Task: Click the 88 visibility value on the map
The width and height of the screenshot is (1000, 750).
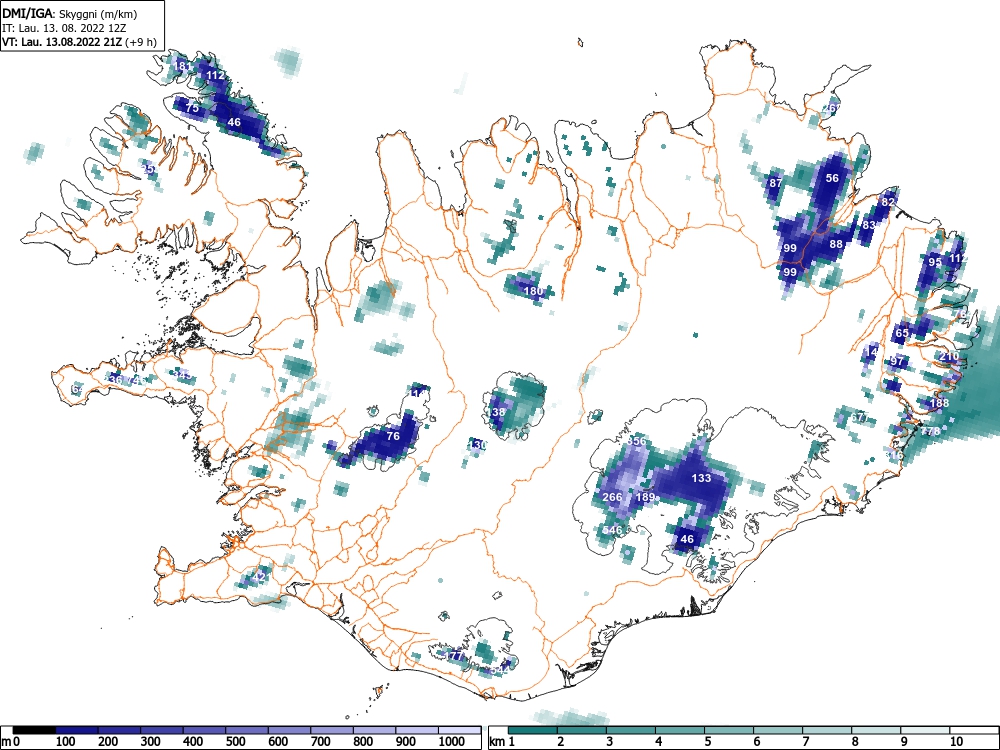Action: (x=836, y=244)
